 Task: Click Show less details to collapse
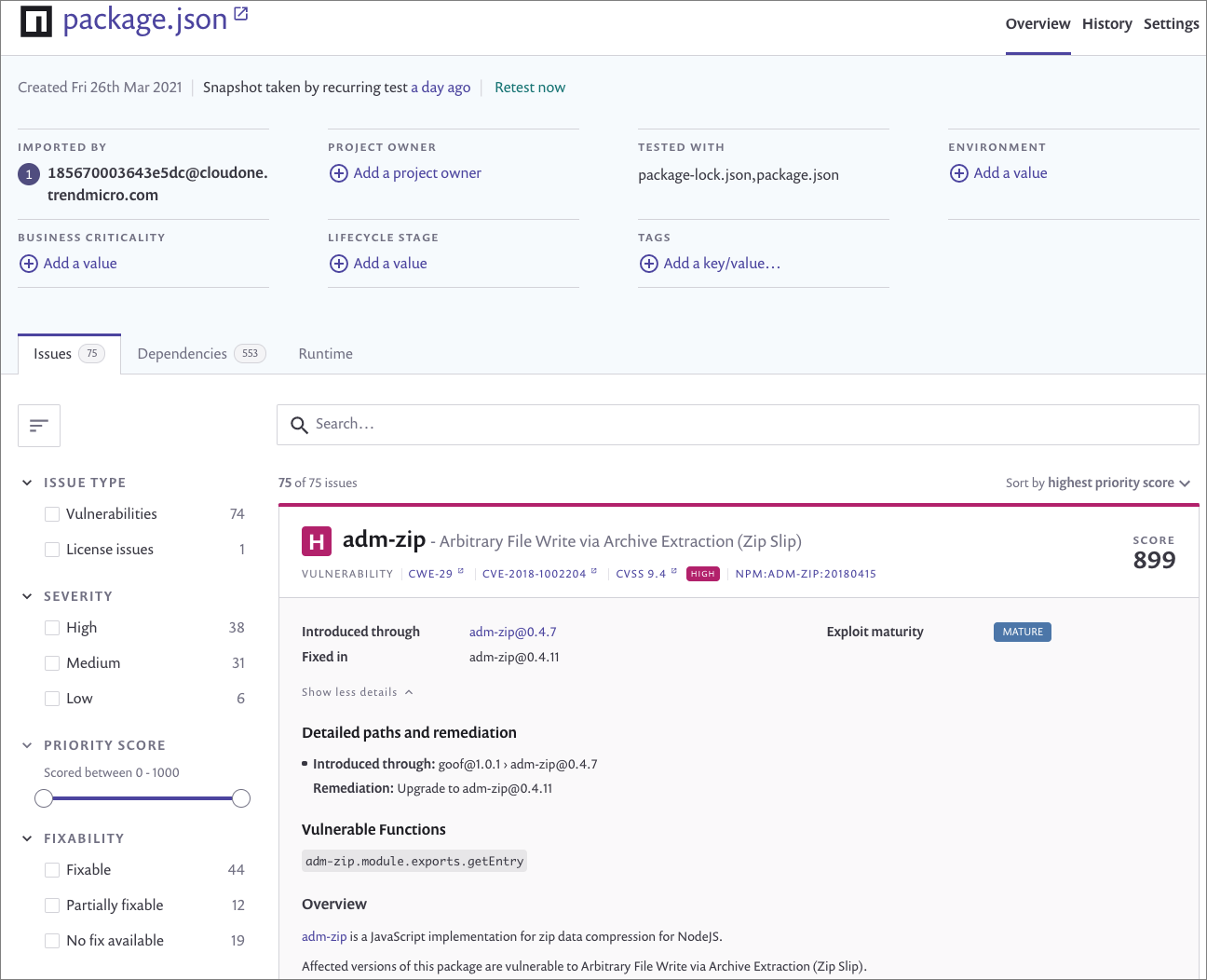pos(358,692)
